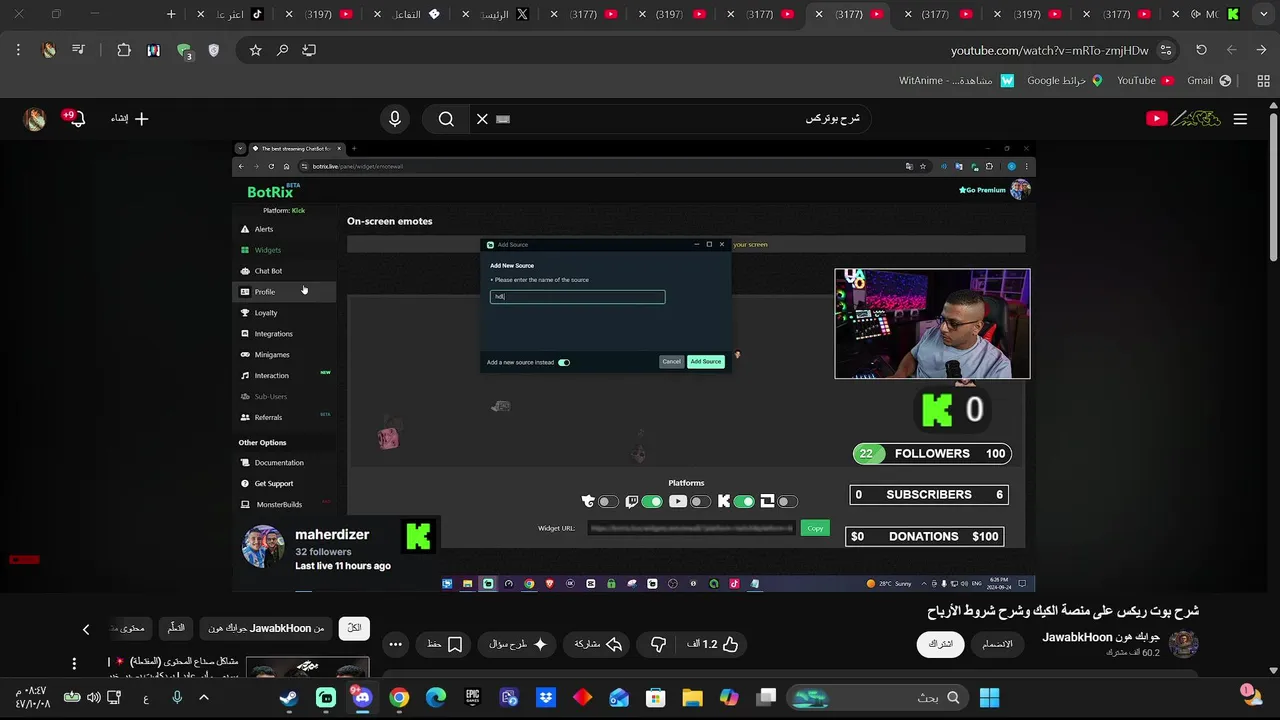The height and width of the screenshot is (720, 1280).
Task: Open the apps grid in bookmarks bar
Action: pos(1263,80)
